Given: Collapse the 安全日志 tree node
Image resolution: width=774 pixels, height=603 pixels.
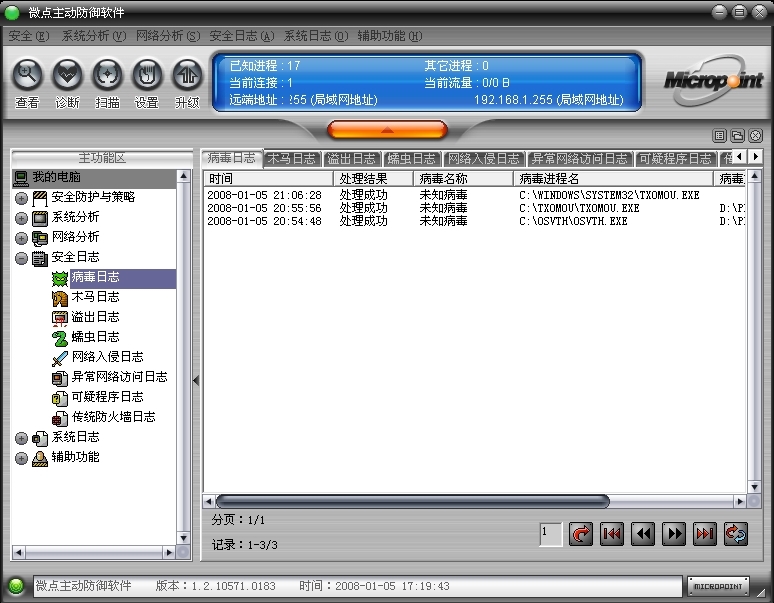Looking at the screenshot, I should coord(21,258).
